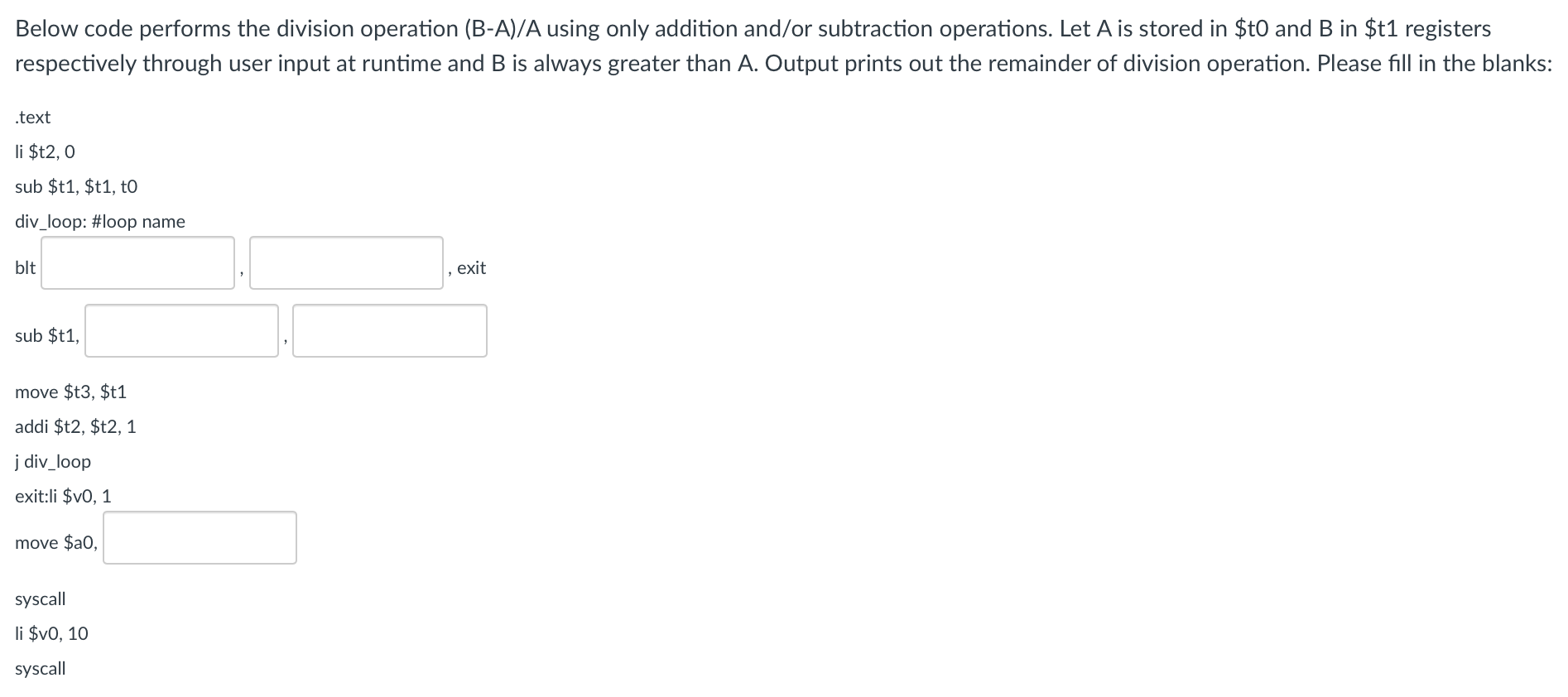Click the blank after move $a0
Image resolution: width=1568 pixels, height=697 pixels.
(199, 538)
